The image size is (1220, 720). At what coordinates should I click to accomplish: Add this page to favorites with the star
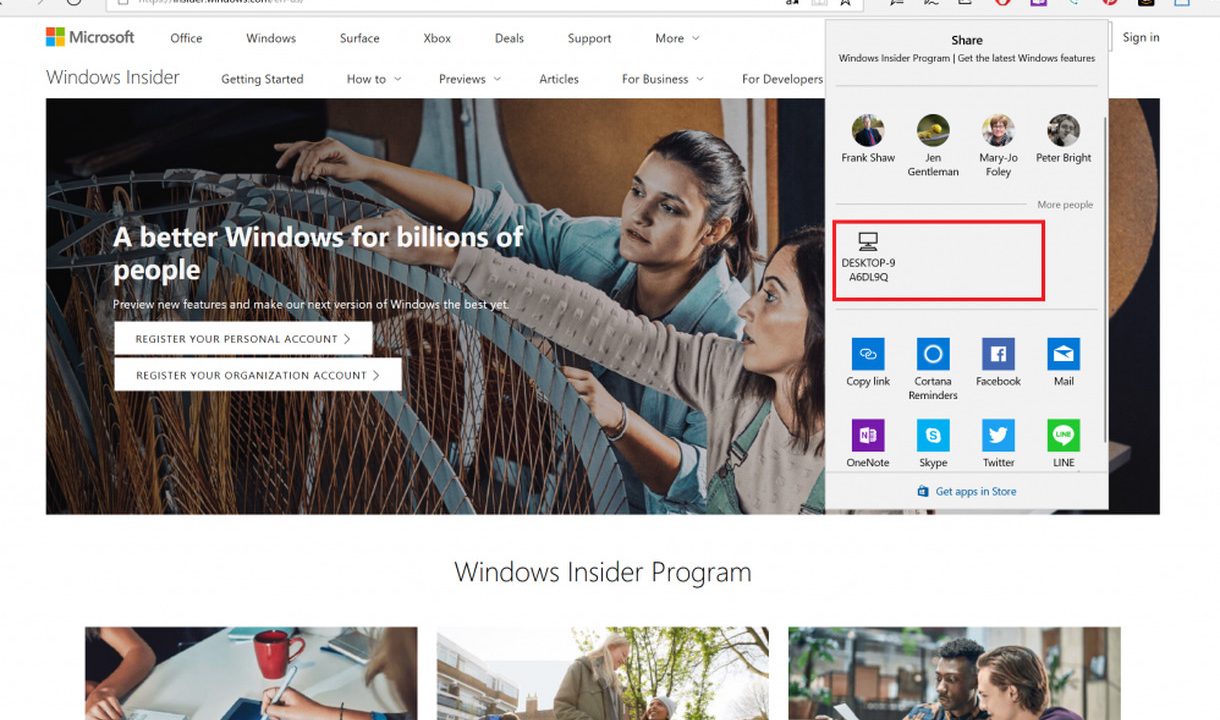pos(845,3)
